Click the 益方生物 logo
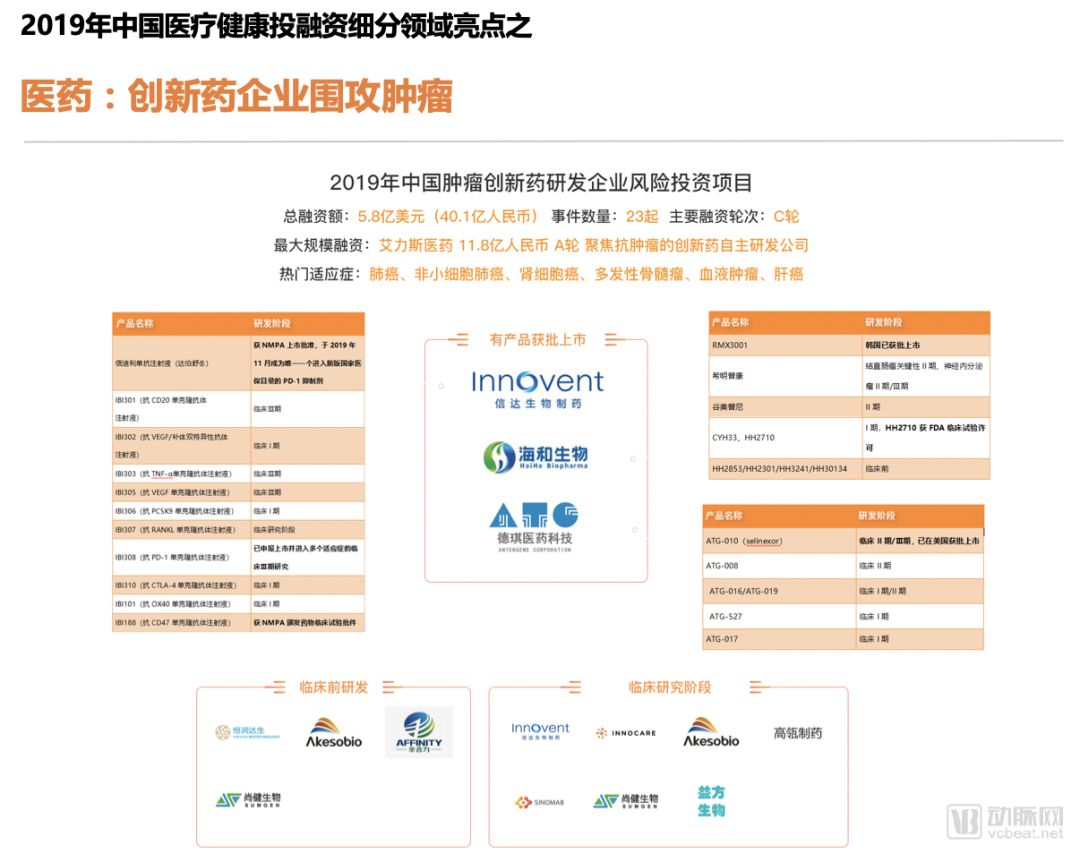The width and height of the screenshot is (1080, 854). 711,801
